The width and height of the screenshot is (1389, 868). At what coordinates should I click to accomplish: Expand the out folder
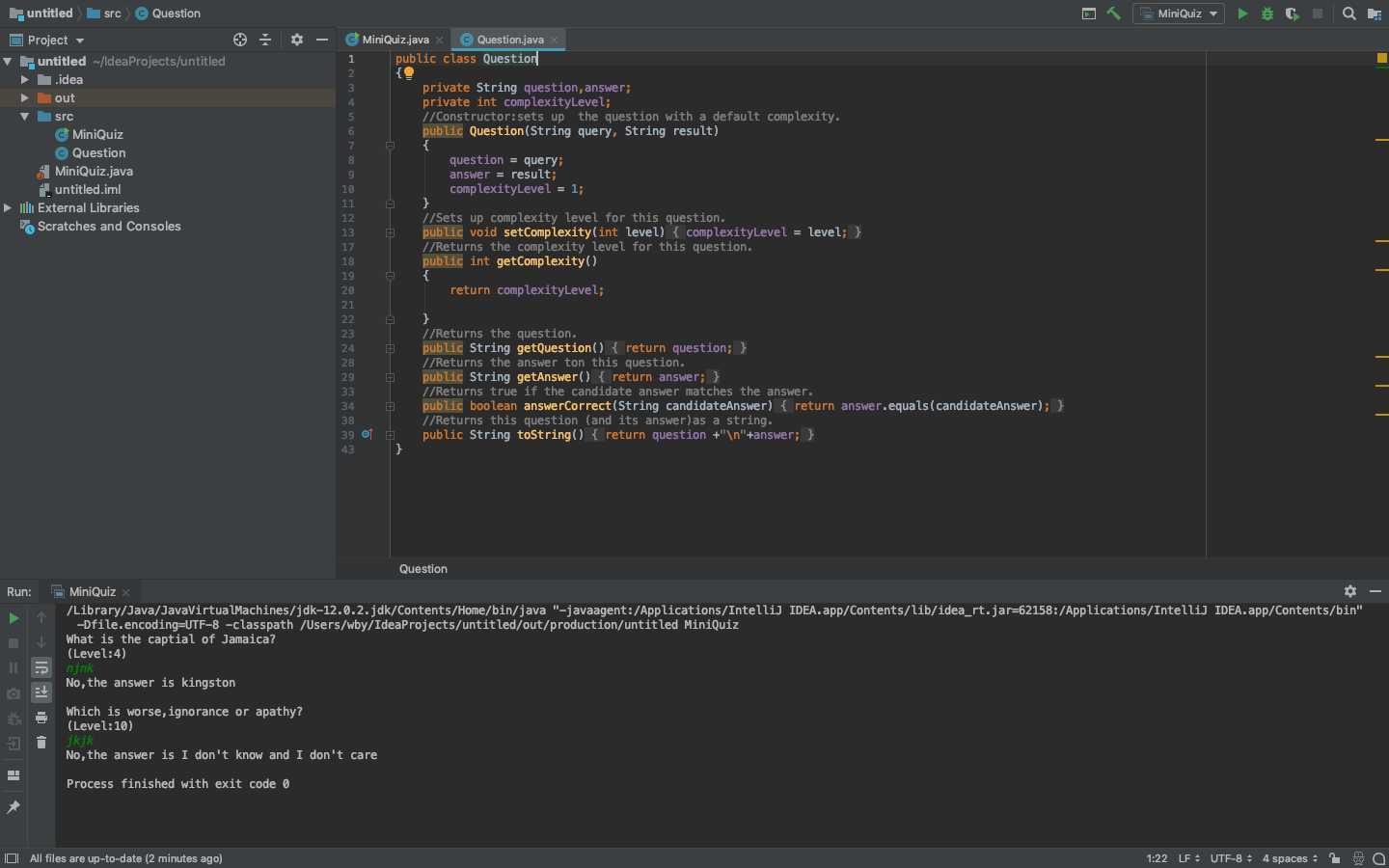[x=25, y=97]
